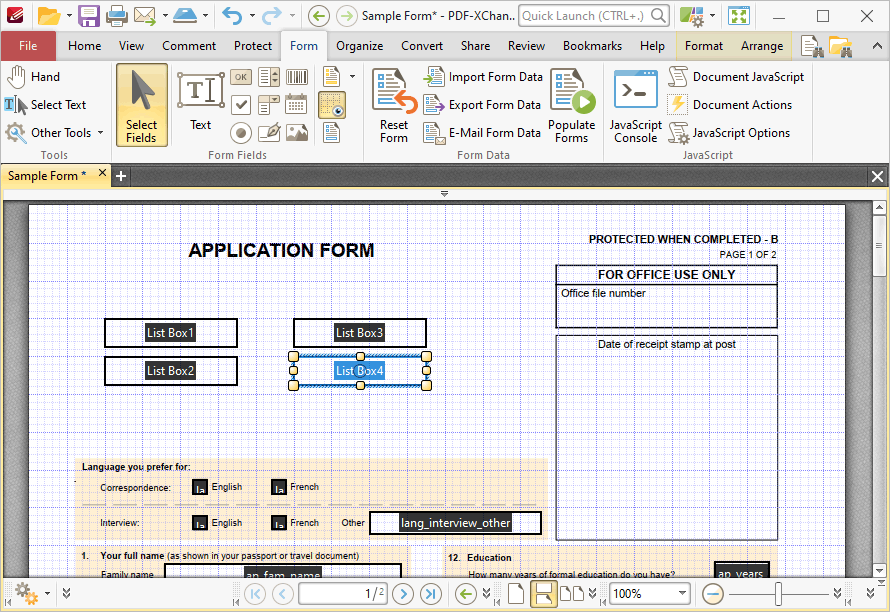Switch to the Arrange tab
Image resolution: width=890 pixels, height=612 pixels.
pyautogui.click(x=762, y=46)
